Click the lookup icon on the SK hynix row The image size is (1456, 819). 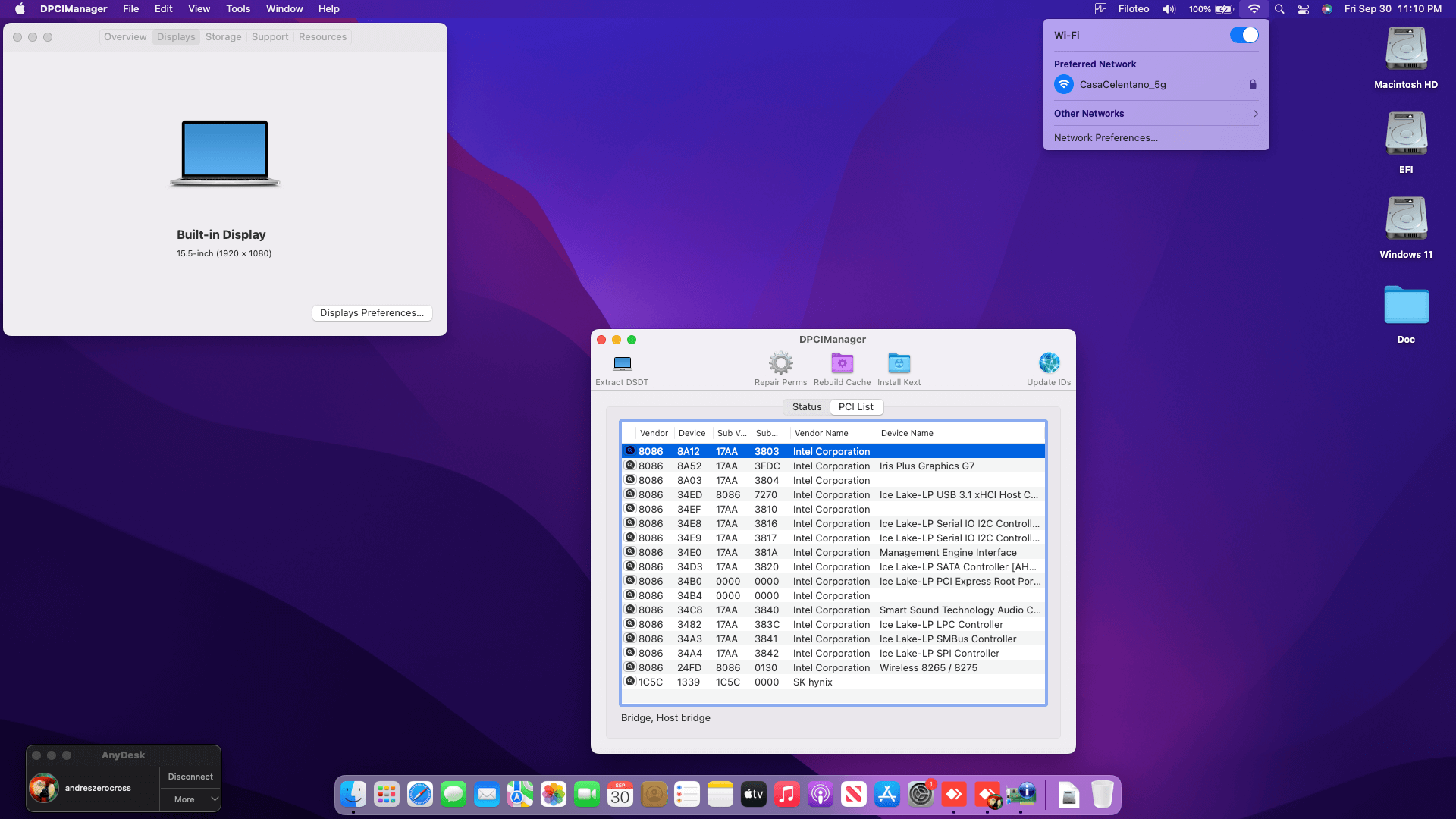coord(629,682)
